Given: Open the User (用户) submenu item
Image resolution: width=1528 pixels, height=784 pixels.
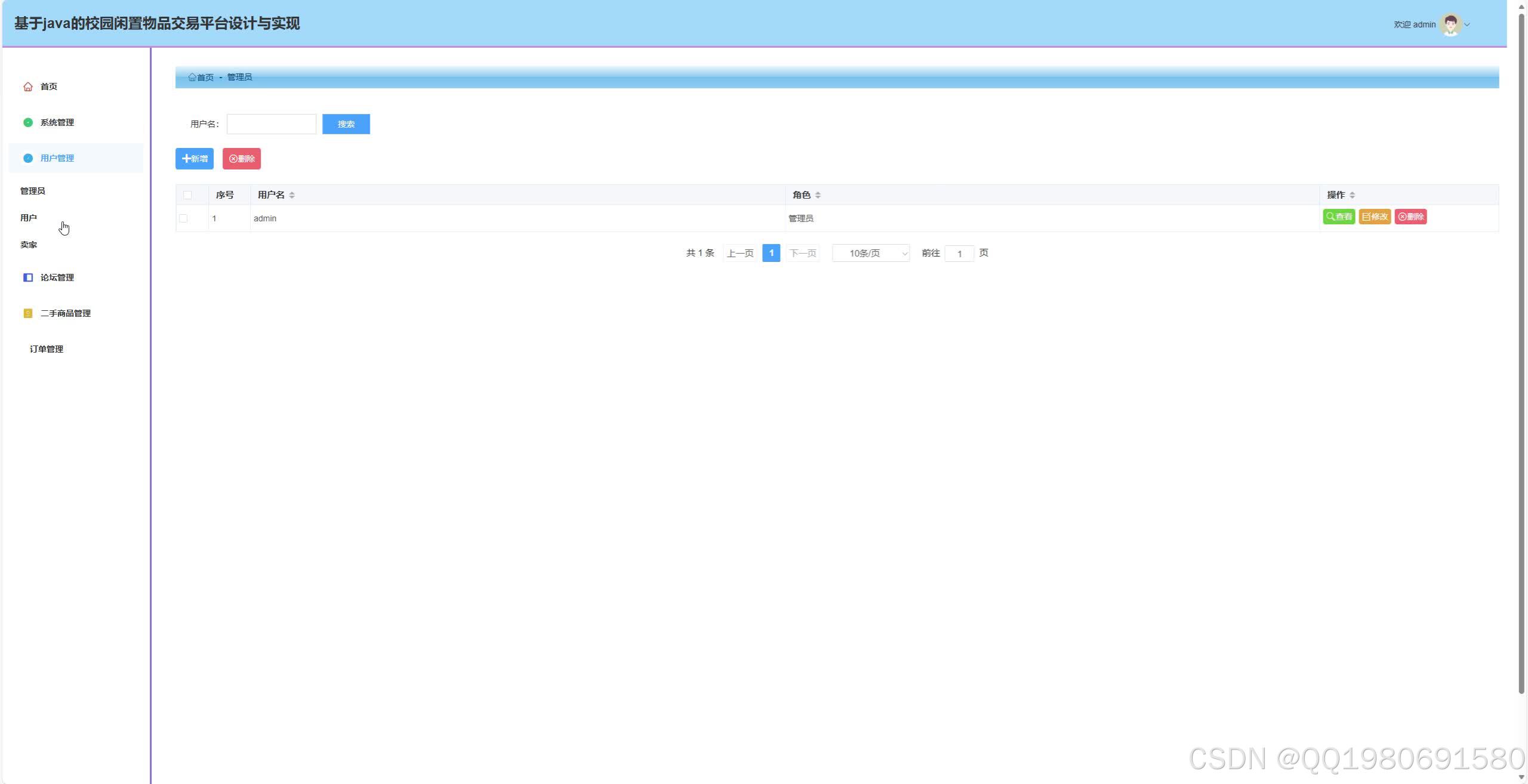Looking at the screenshot, I should [29, 218].
